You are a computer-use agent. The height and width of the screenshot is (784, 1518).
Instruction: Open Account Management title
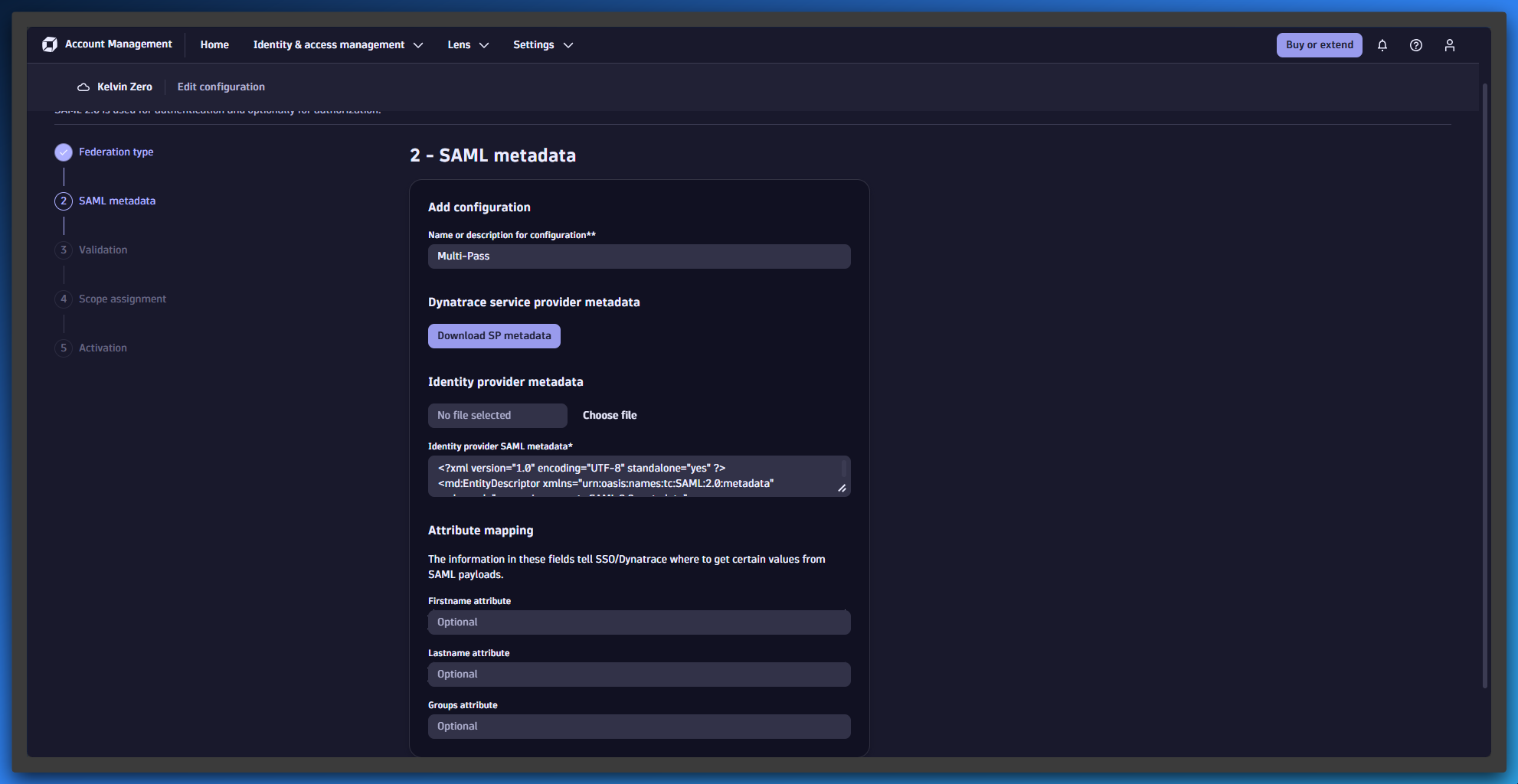click(119, 44)
